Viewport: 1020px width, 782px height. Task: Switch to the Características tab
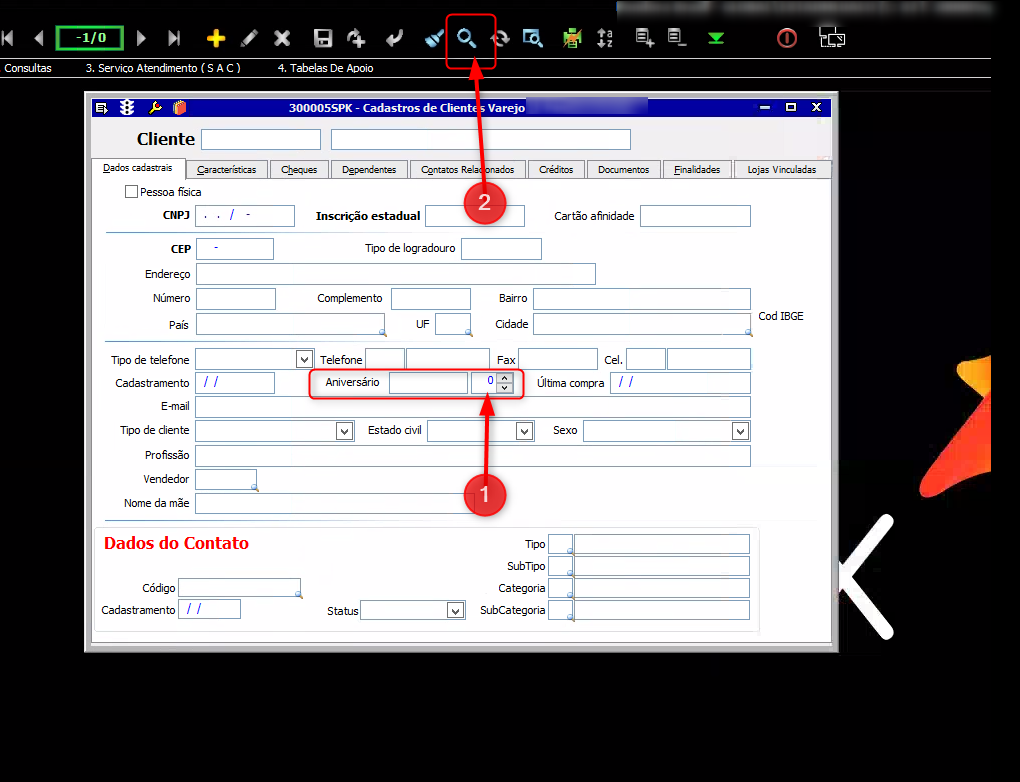[x=226, y=169]
